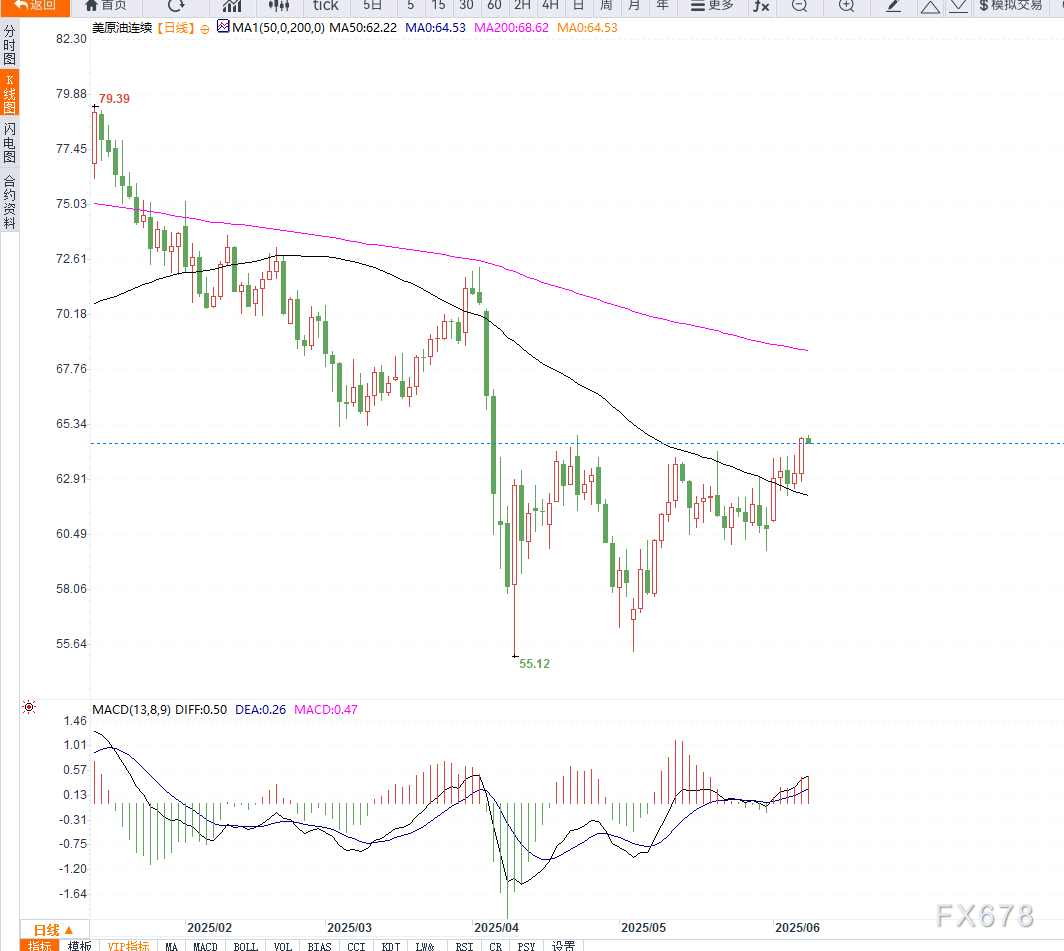Select the candlestick chart style icon

coord(278,5)
